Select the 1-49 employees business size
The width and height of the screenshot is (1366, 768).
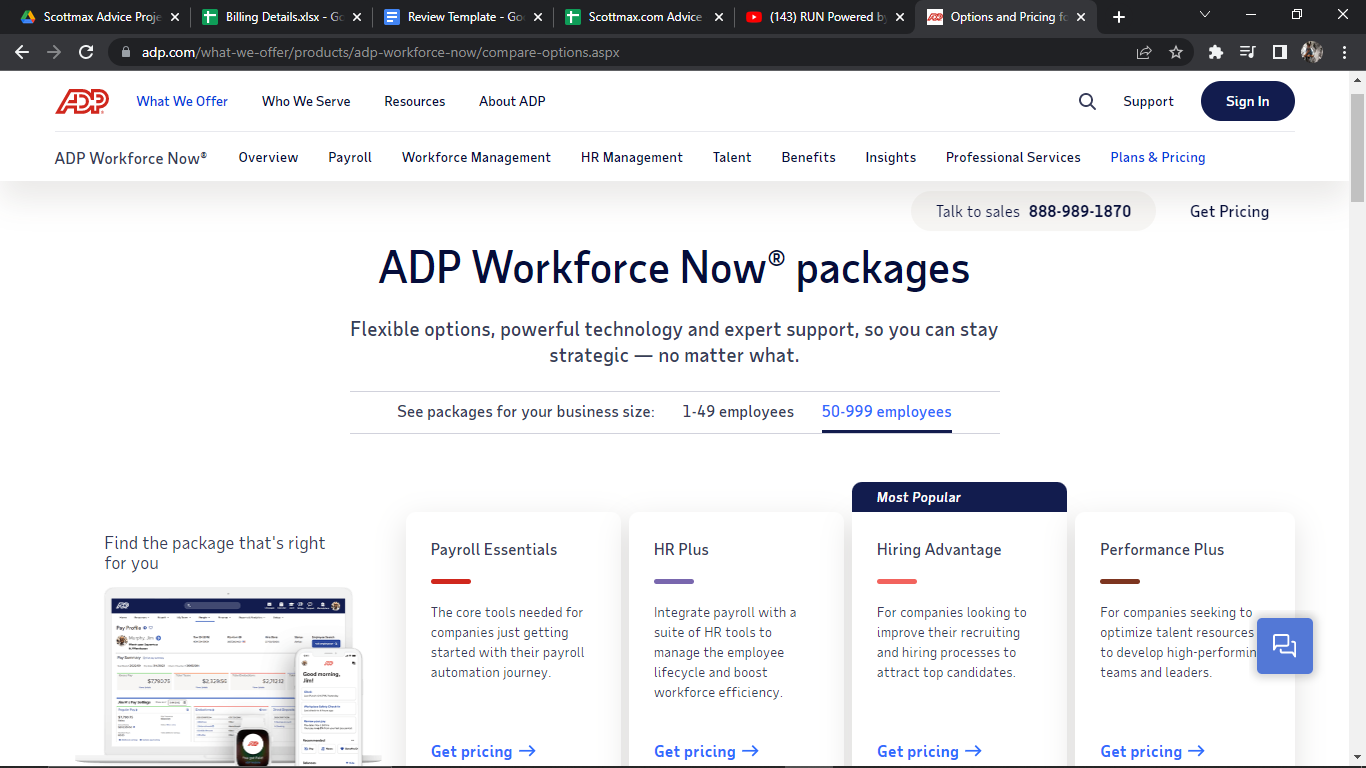[x=738, y=412]
